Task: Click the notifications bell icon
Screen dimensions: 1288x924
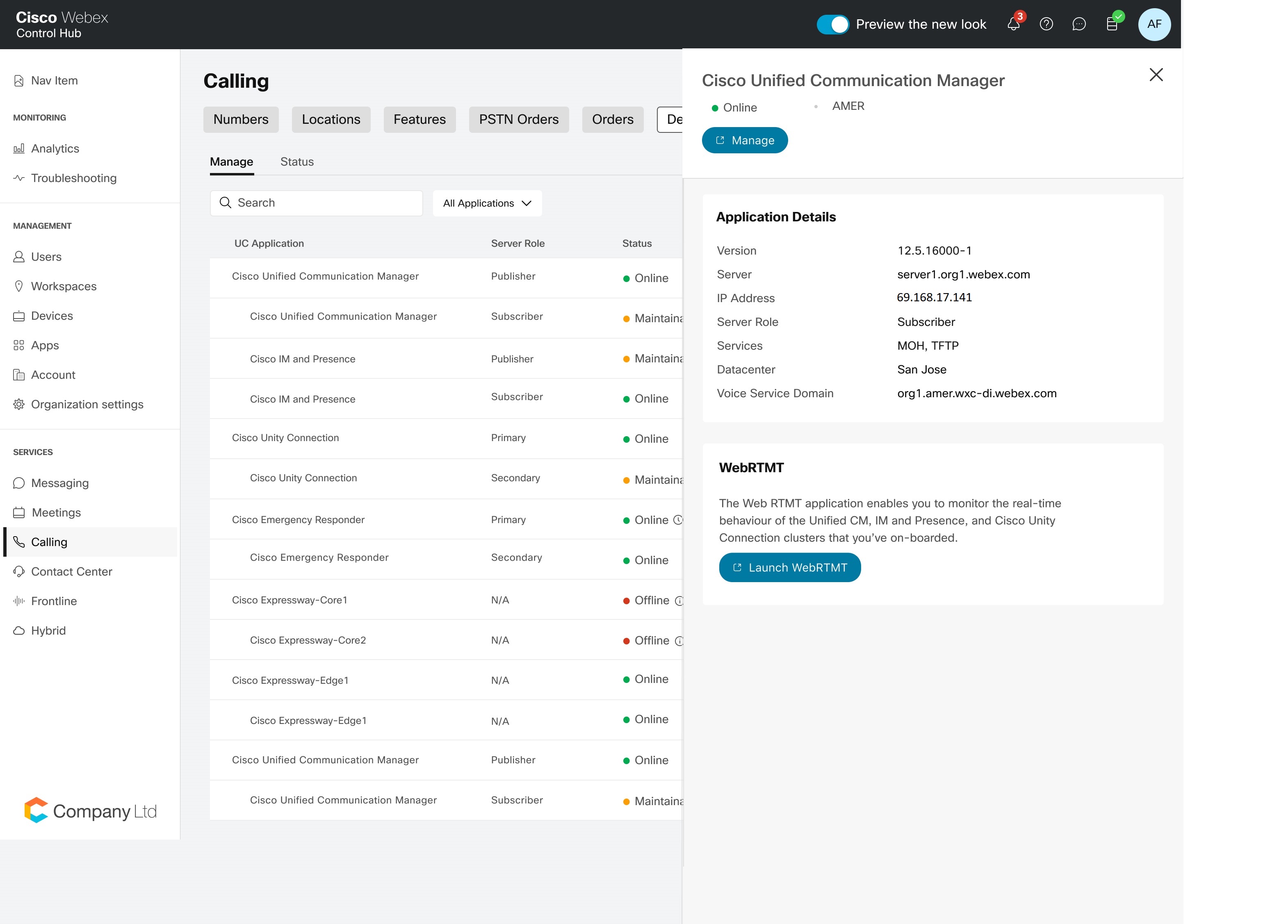Action: point(1012,24)
